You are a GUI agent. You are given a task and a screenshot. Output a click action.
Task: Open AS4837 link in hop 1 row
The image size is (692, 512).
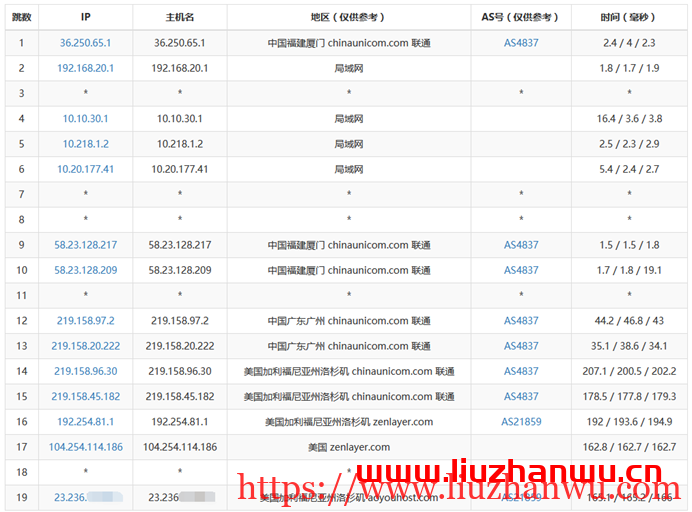click(521, 43)
